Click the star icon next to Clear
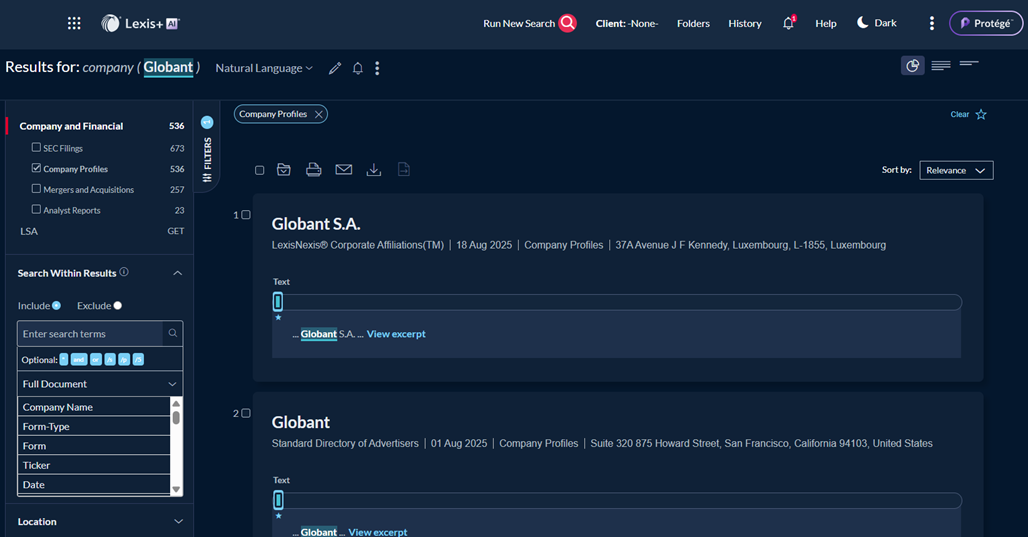The width and height of the screenshot is (1028, 537). pos(981,114)
